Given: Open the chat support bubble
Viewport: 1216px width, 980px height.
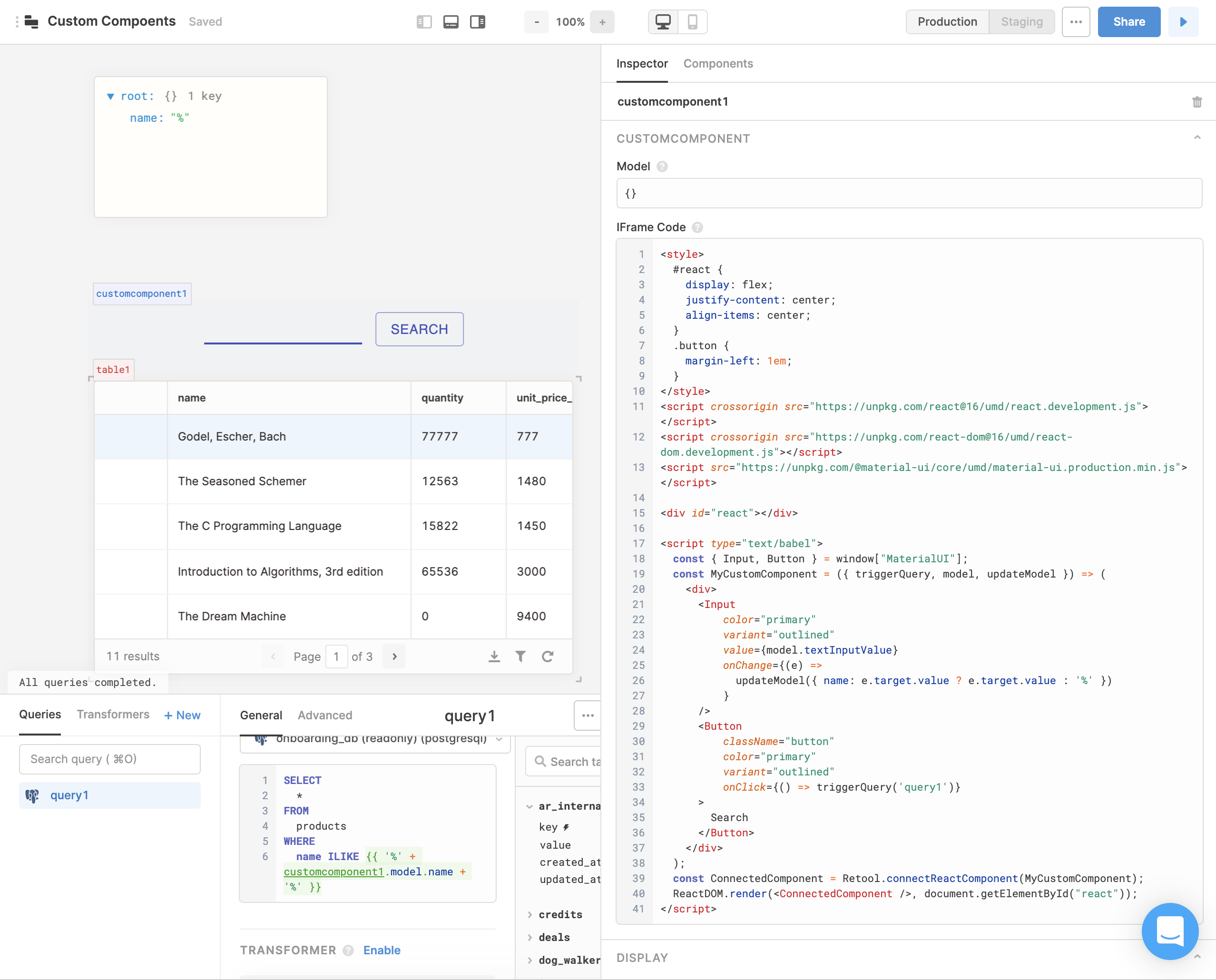Looking at the screenshot, I should pos(1170,931).
